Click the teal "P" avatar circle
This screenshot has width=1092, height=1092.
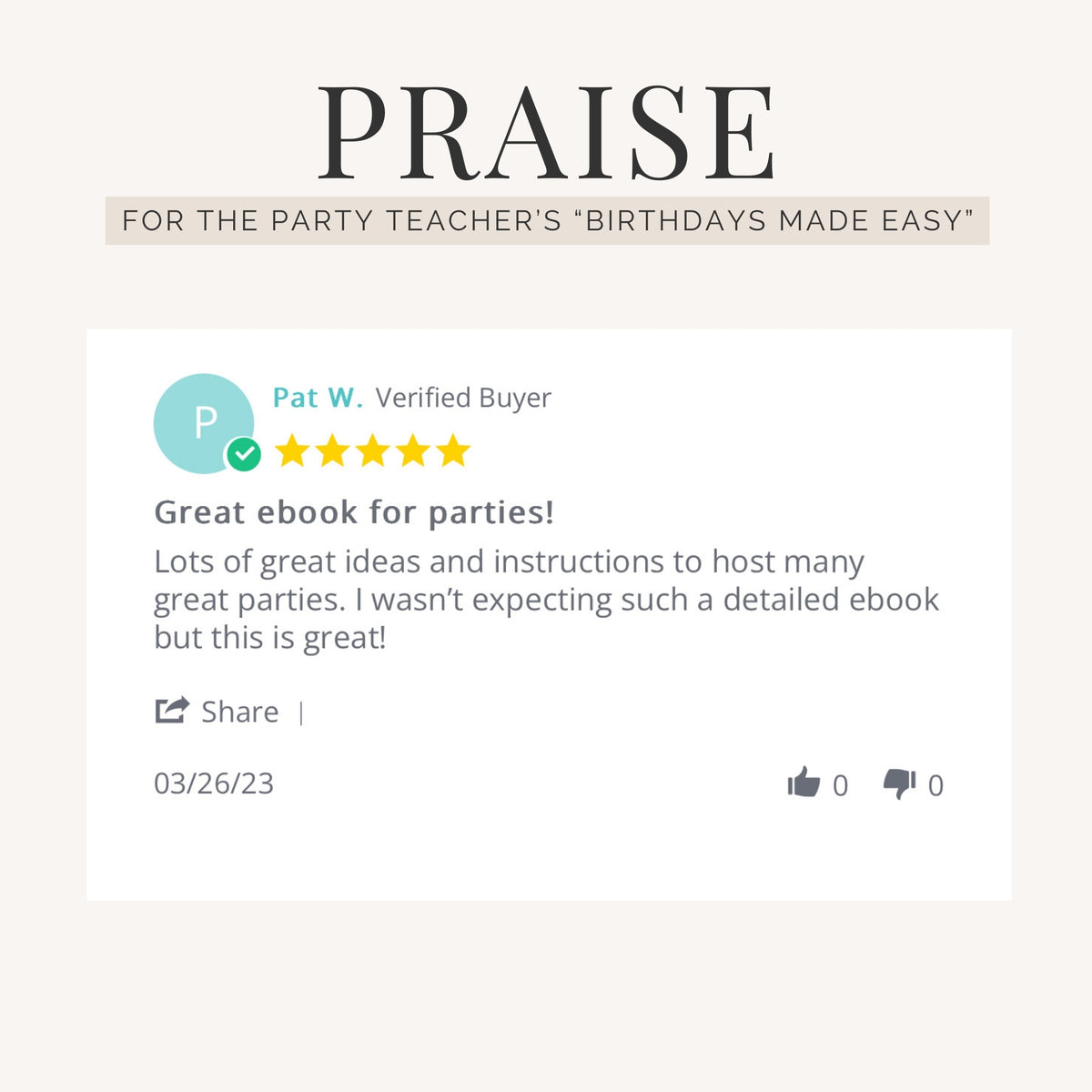(203, 422)
